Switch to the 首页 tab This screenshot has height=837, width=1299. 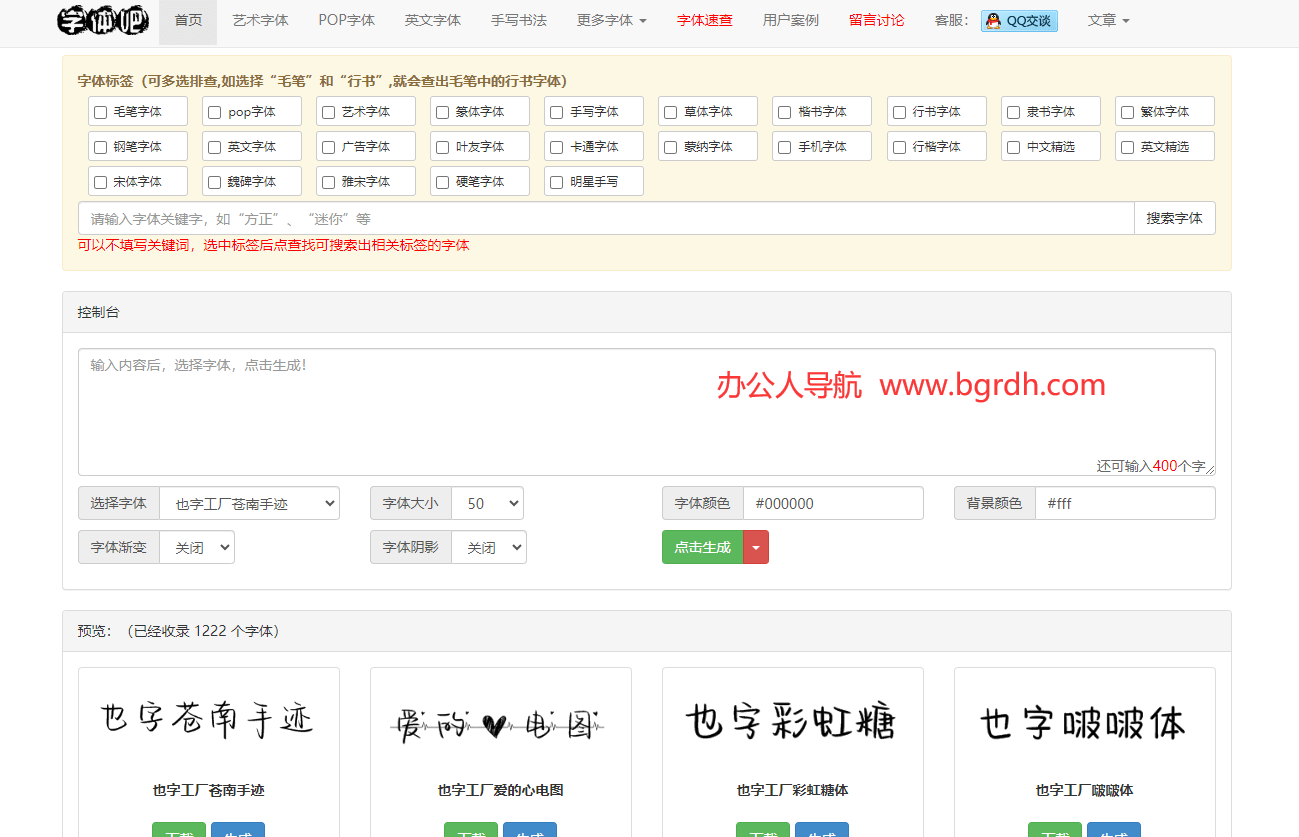187,20
